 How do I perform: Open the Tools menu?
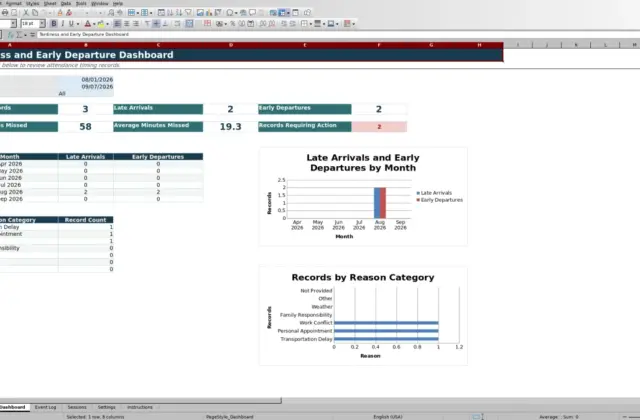tap(81, 3)
